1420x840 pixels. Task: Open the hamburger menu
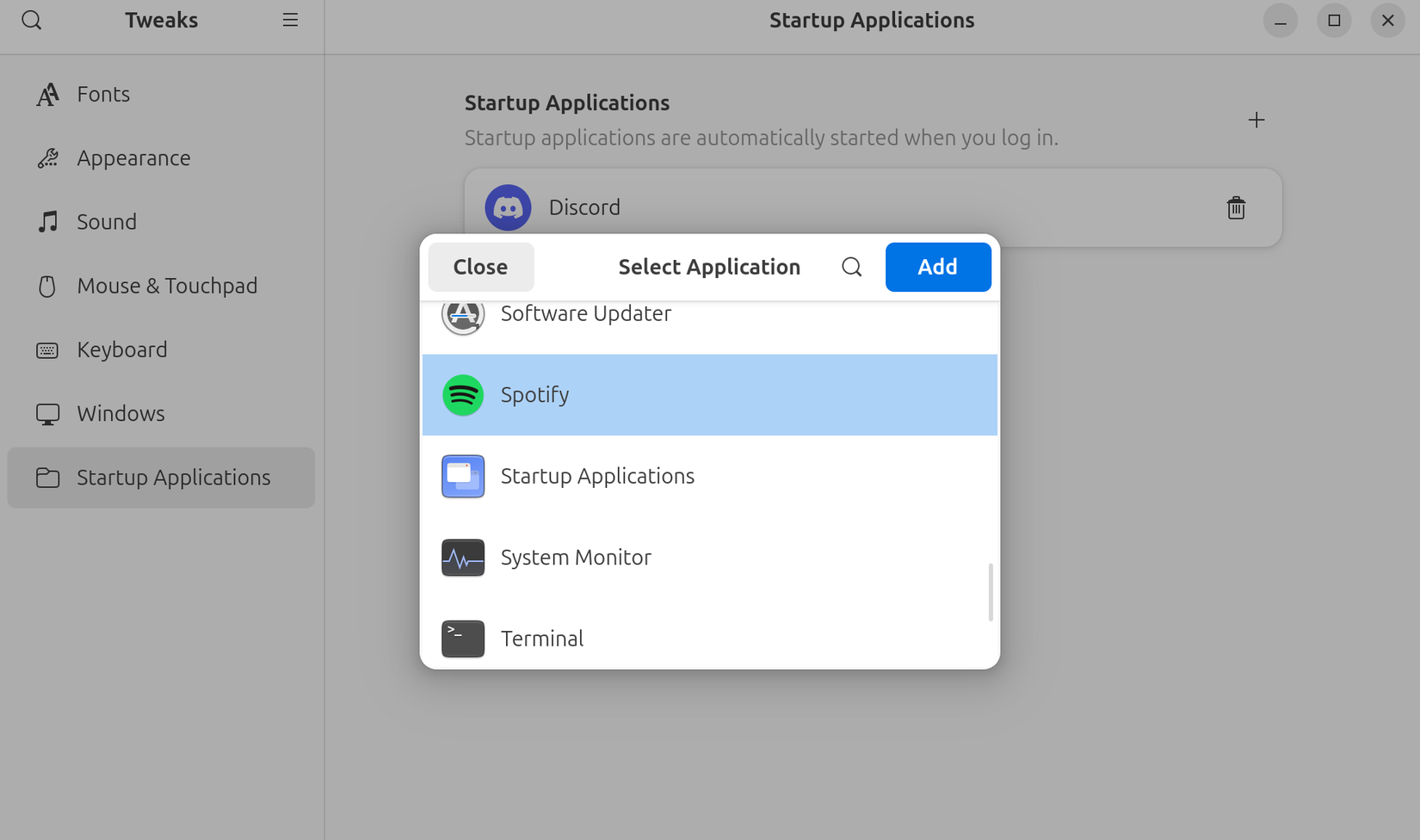[x=290, y=19]
